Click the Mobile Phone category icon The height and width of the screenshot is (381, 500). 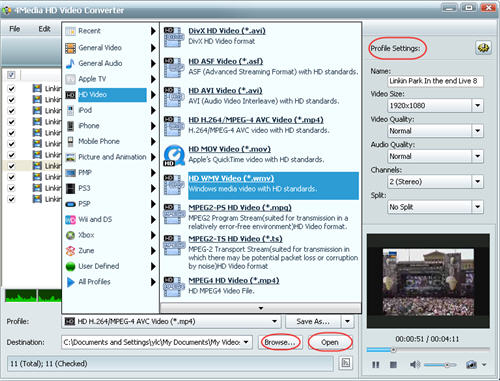point(70,142)
